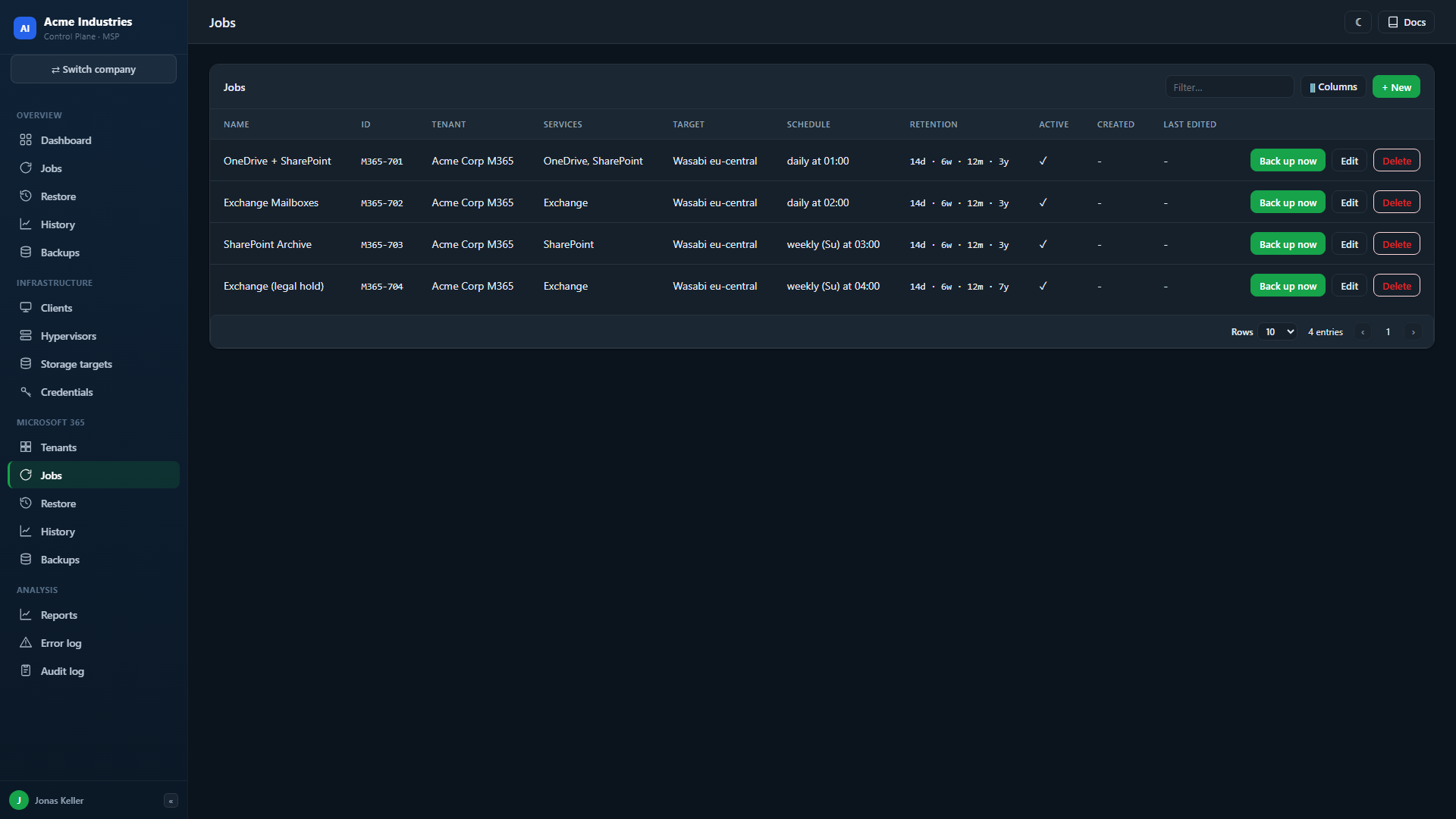Focus the Filter input field

pyautogui.click(x=1229, y=87)
